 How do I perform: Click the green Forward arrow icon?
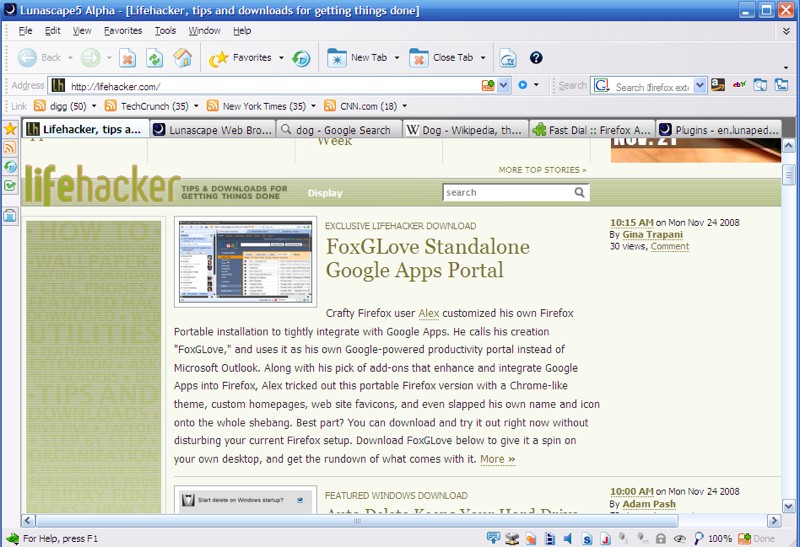click(91, 58)
